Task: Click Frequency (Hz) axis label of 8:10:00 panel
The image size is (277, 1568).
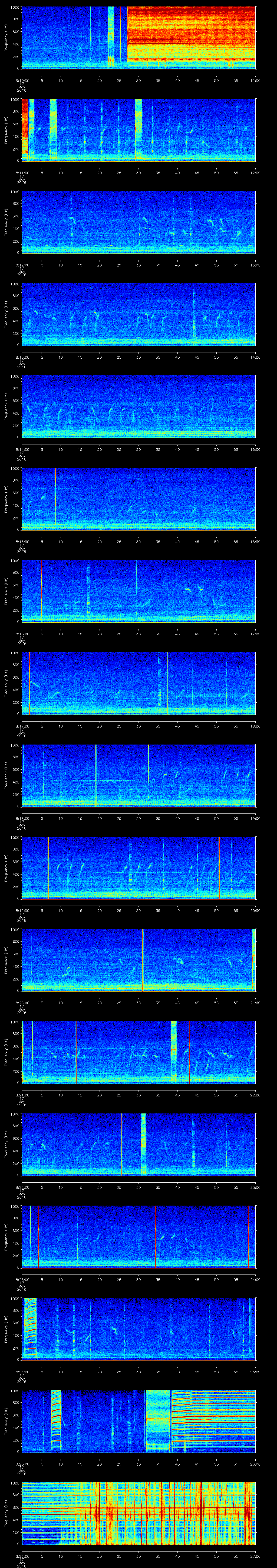Action: coord(6,38)
